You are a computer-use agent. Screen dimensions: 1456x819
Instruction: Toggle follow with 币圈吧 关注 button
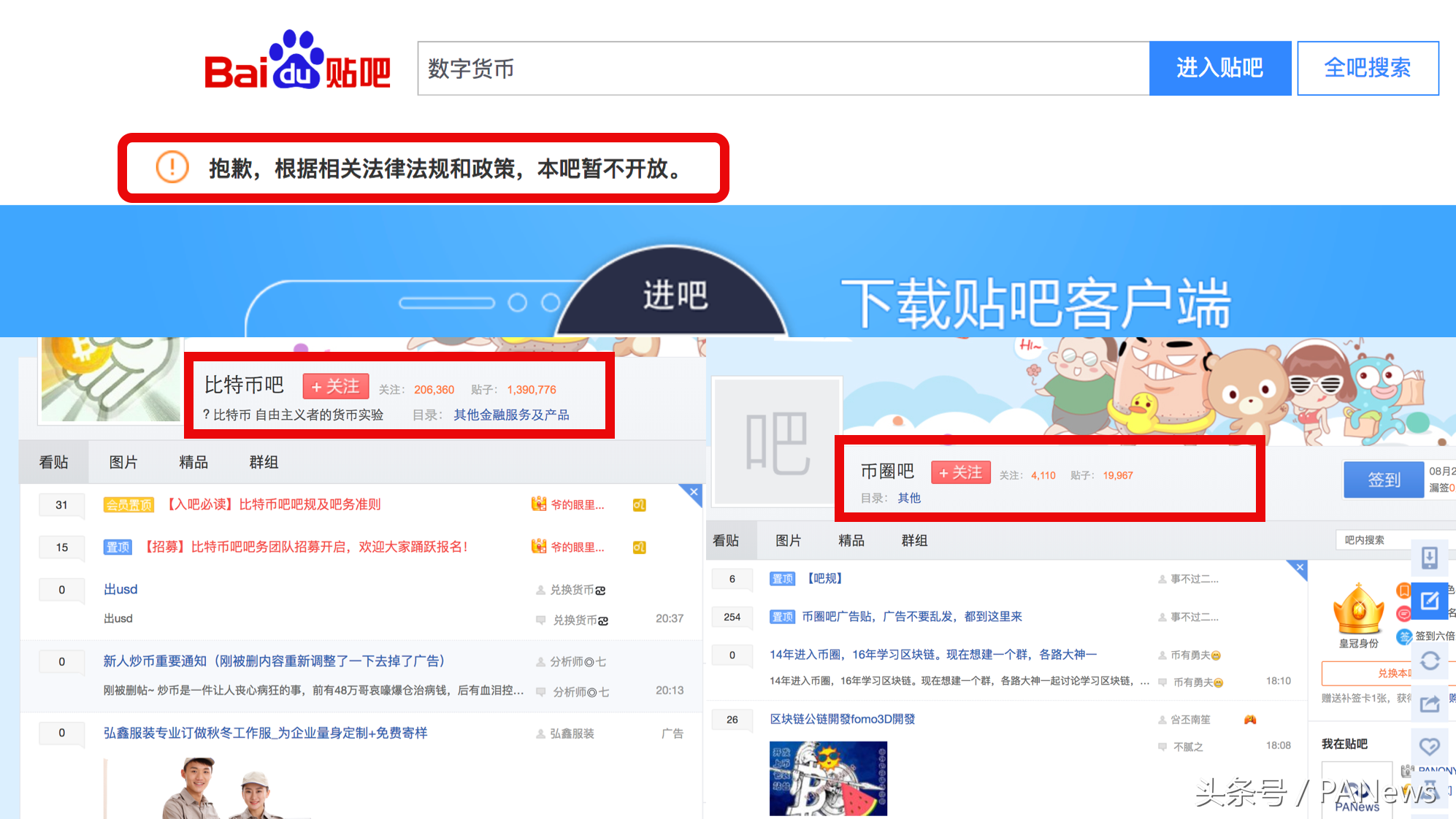tap(961, 472)
